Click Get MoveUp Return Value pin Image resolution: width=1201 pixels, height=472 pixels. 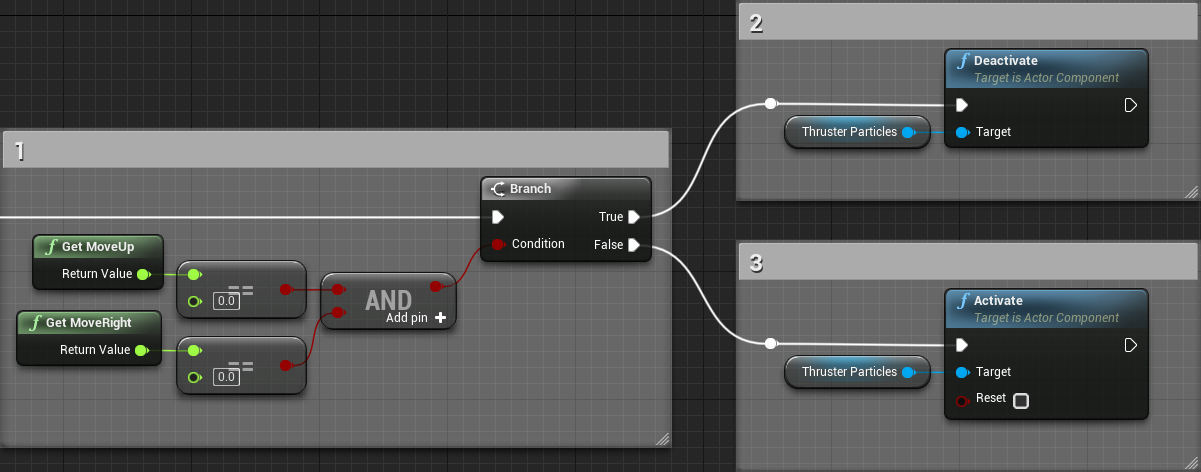click(142, 274)
